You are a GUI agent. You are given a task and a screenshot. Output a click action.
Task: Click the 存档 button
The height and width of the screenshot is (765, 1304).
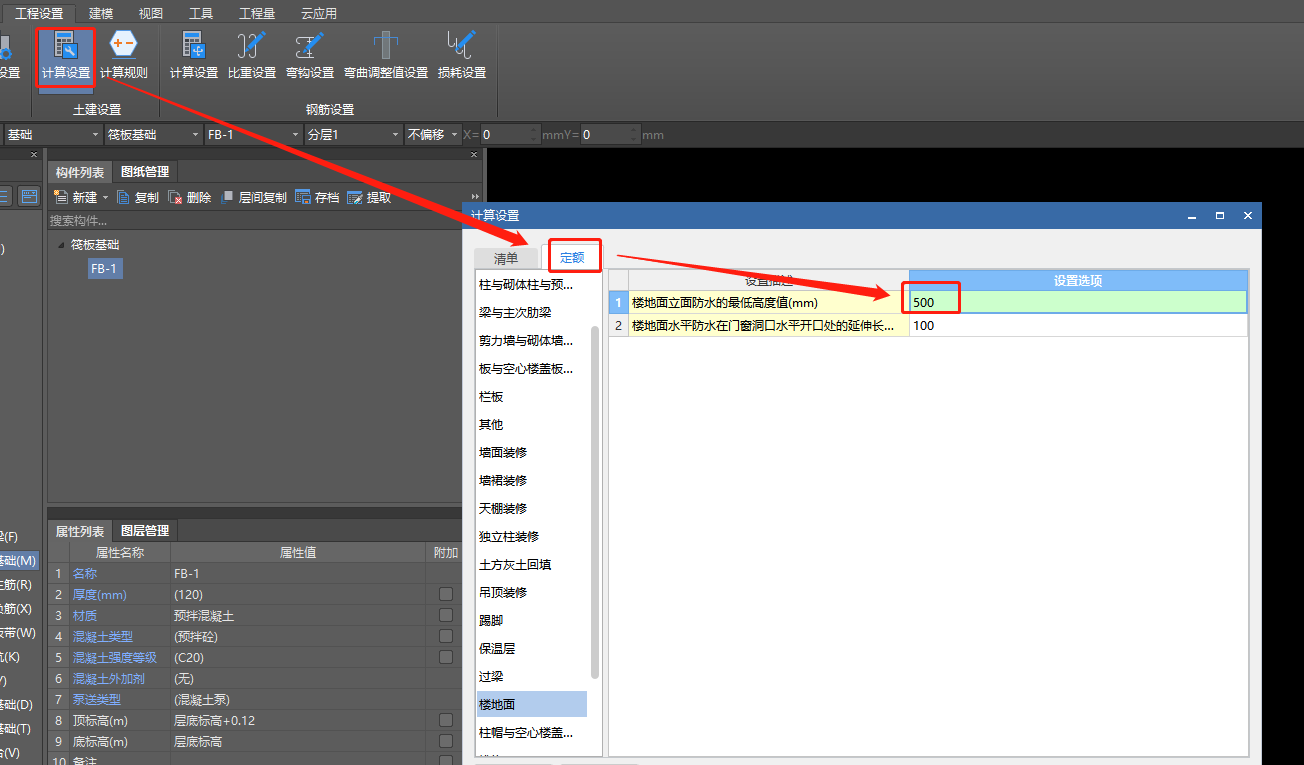tap(318, 198)
